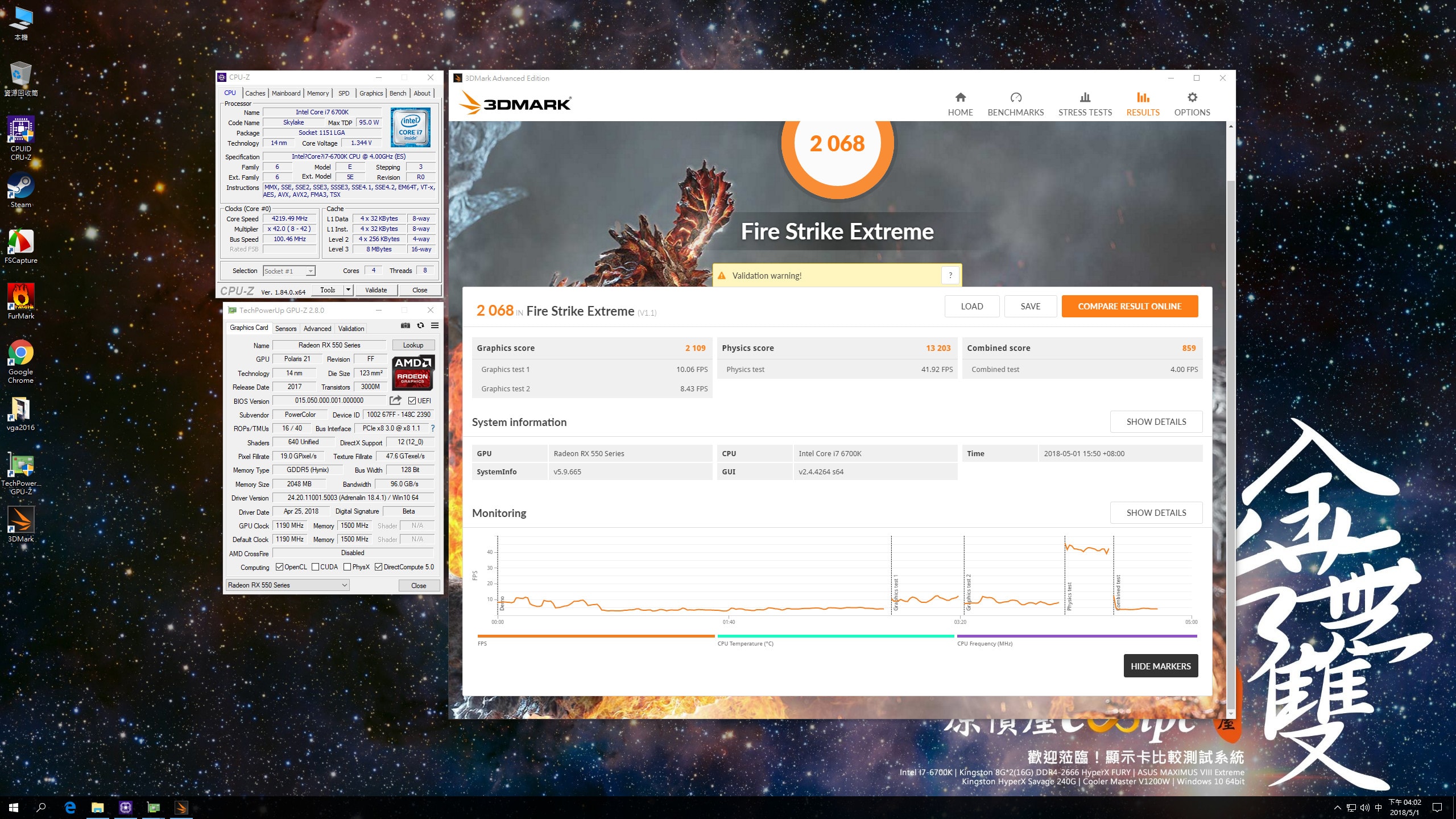Open File Explorer from taskbar
Image resolution: width=1456 pixels, height=819 pixels.
coord(98,808)
